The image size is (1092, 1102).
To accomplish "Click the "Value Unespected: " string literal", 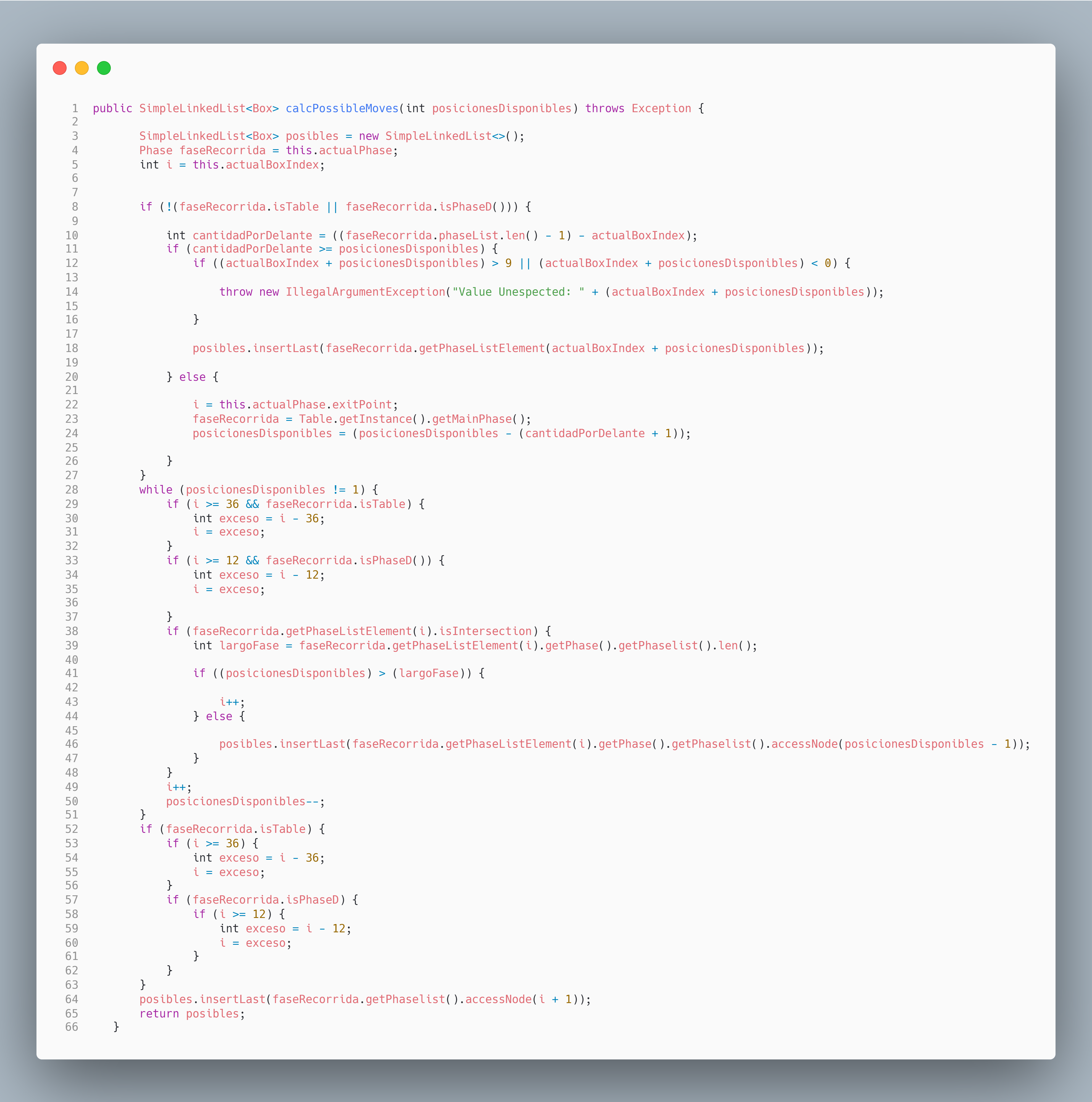I will click(518, 292).
